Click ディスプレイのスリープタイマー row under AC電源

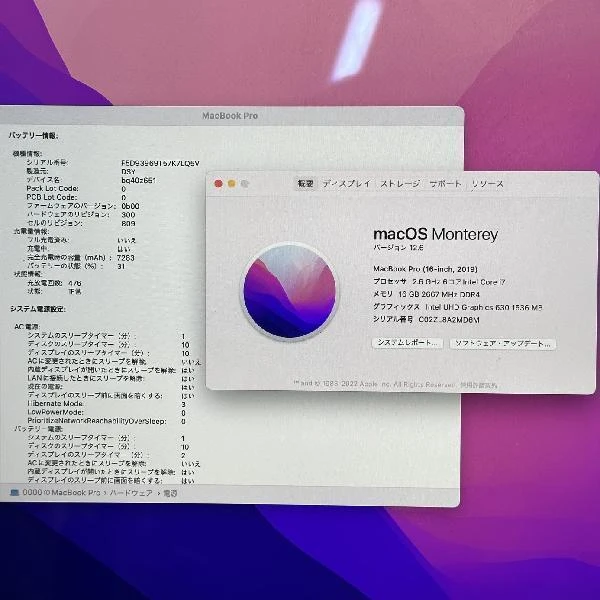[108, 353]
